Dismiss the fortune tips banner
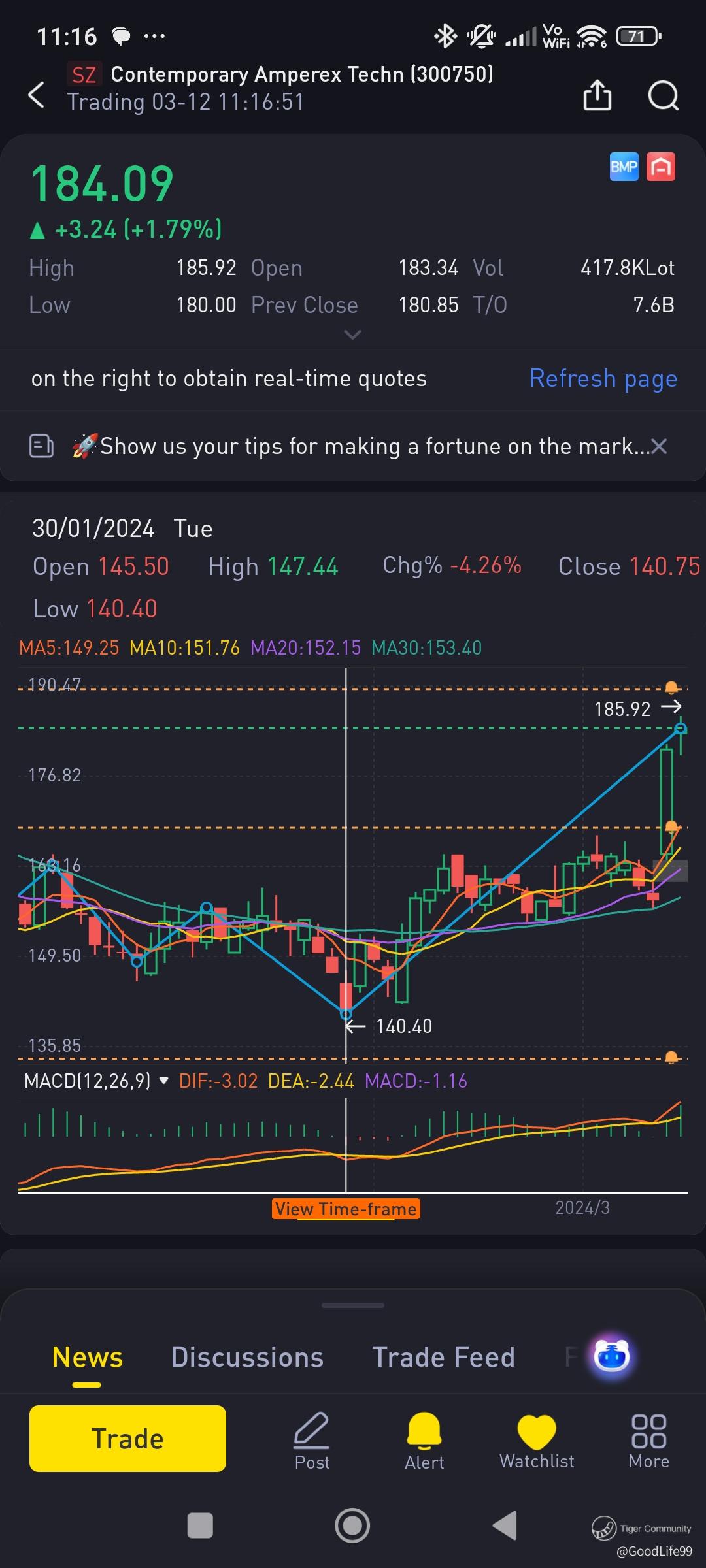 click(659, 446)
